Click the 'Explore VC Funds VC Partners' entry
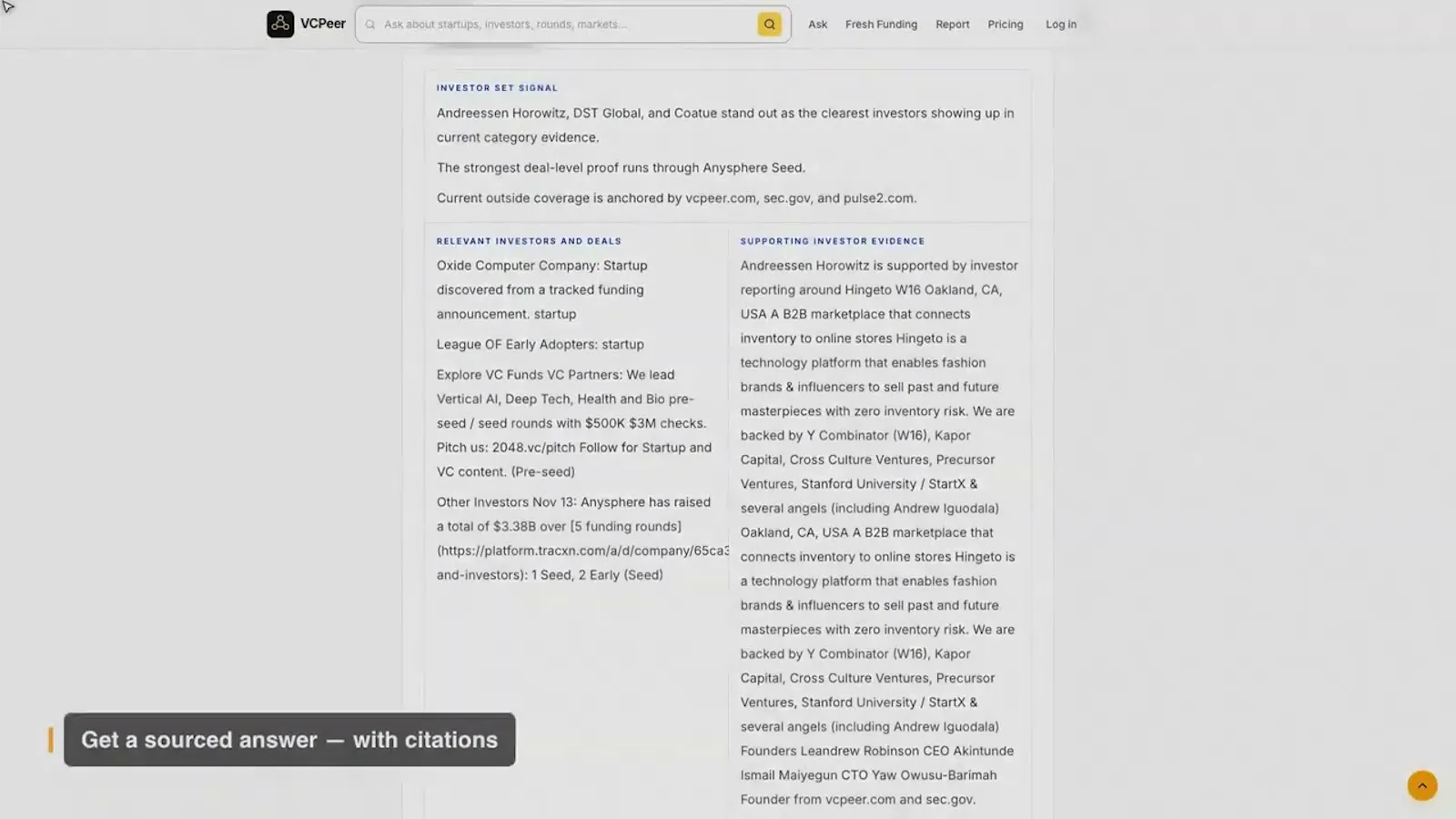 tap(574, 423)
